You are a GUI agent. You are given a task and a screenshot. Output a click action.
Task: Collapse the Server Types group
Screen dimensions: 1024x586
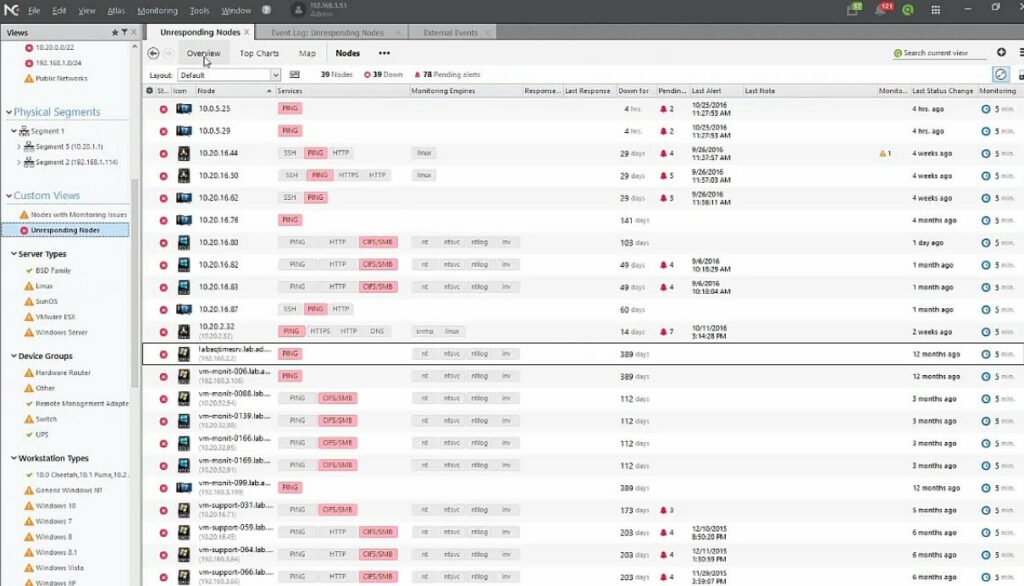[14, 254]
